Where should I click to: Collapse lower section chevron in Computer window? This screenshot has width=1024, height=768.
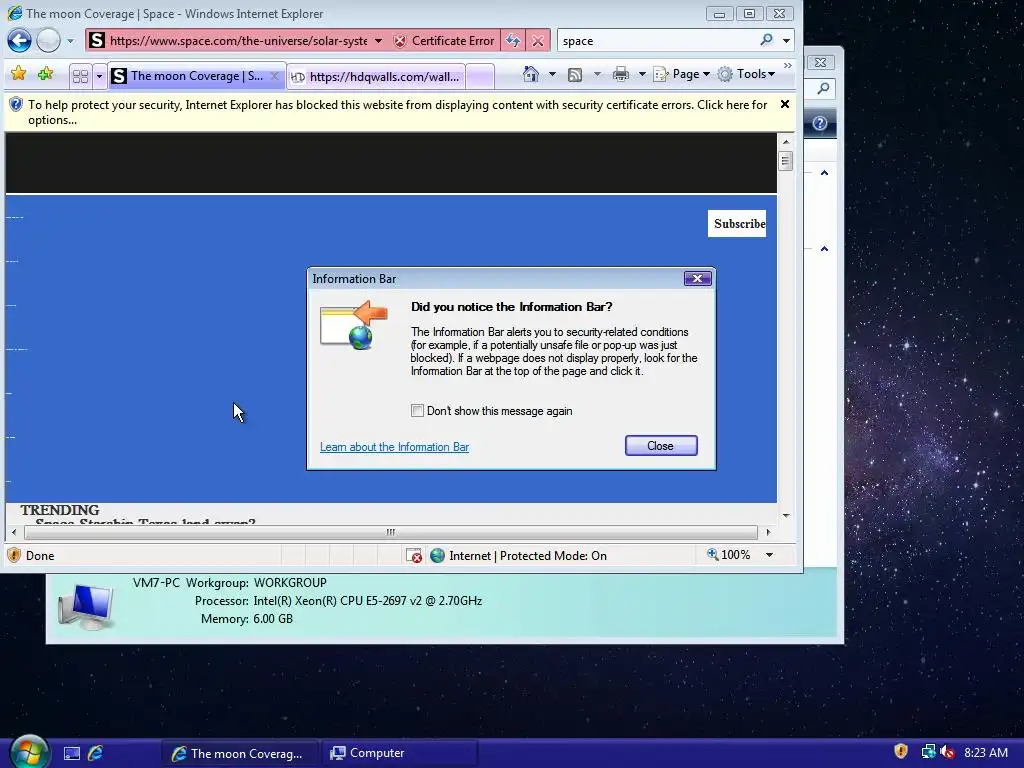(824, 249)
